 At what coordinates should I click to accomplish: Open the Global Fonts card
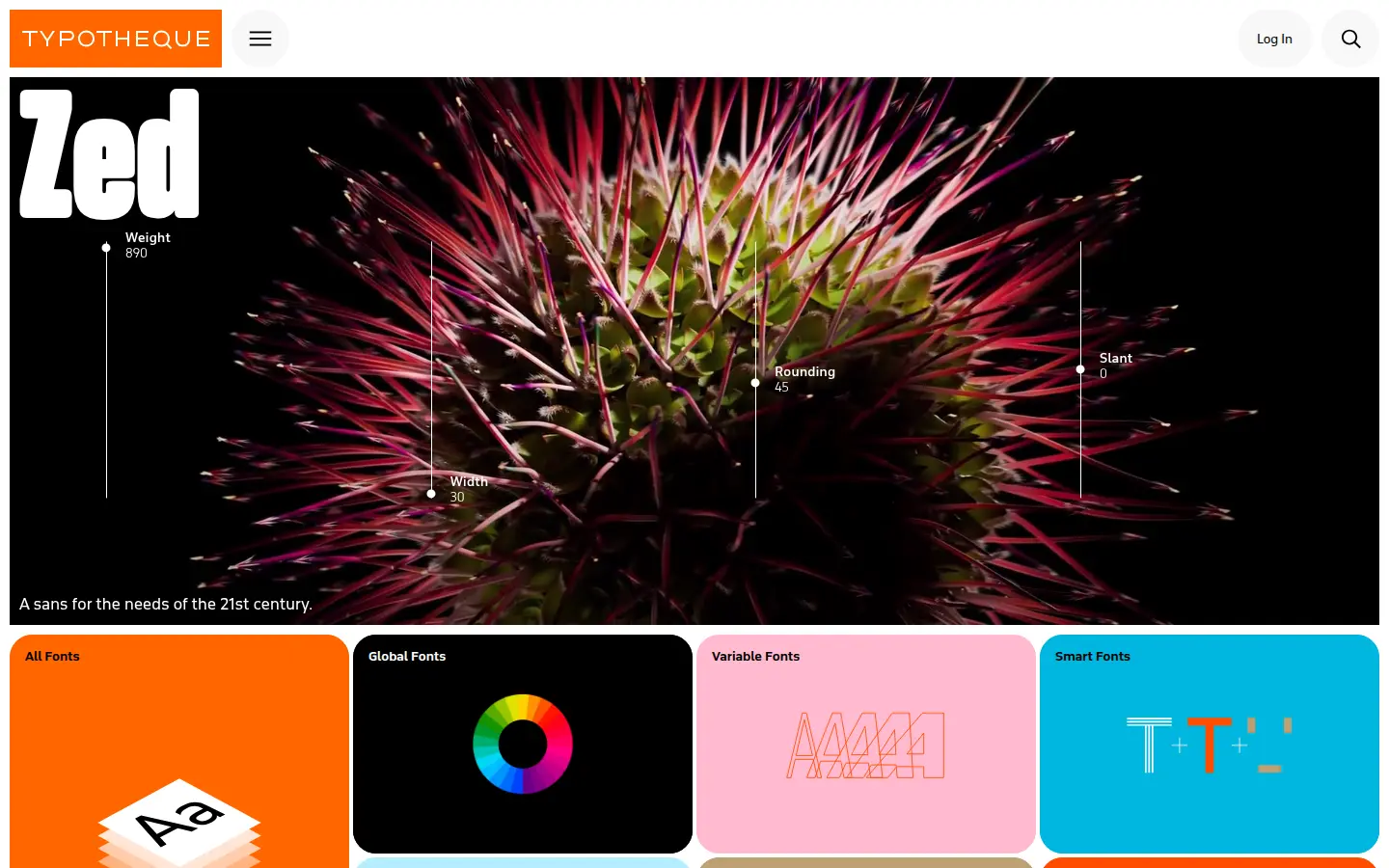(x=523, y=744)
